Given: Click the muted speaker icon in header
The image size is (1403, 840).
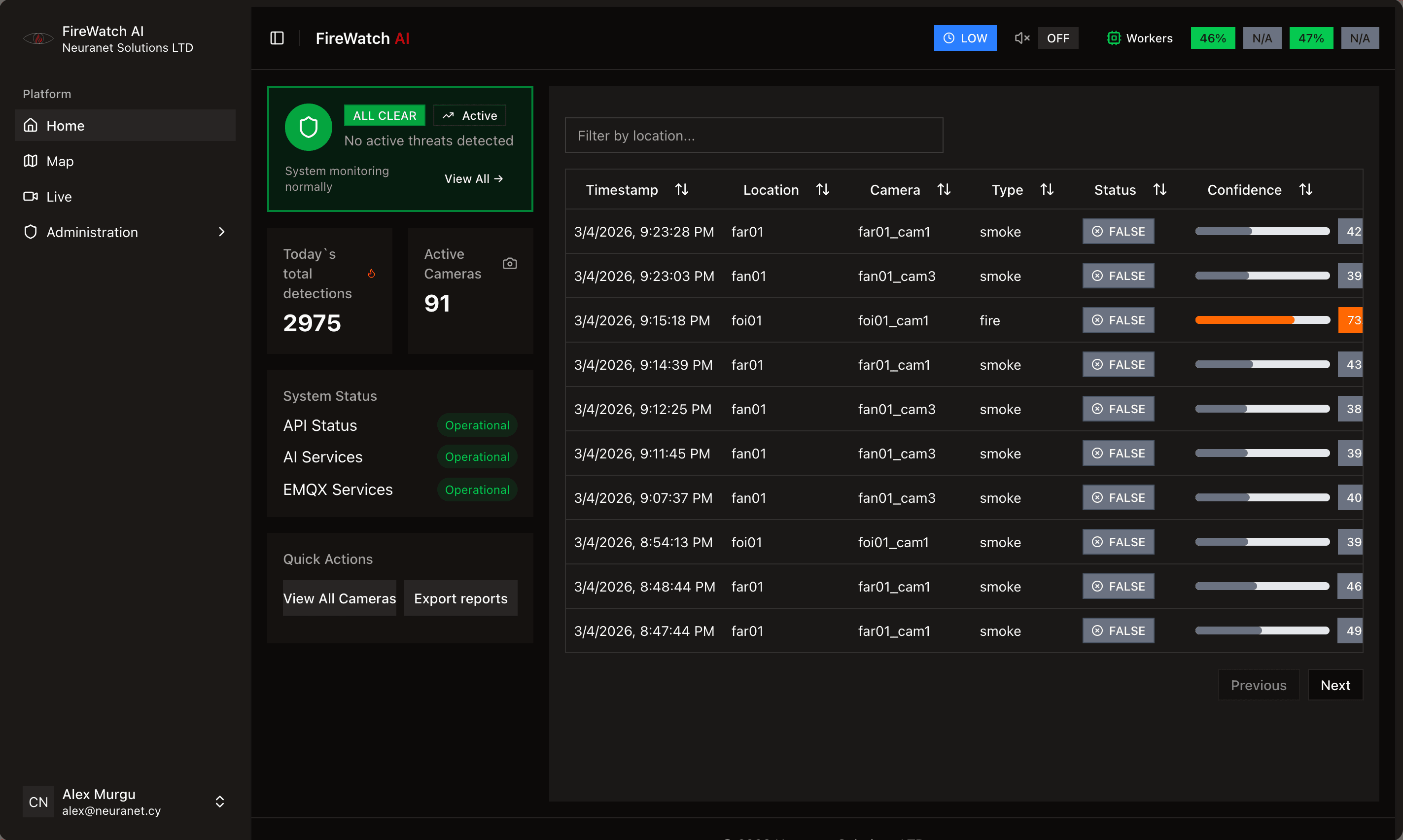Looking at the screenshot, I should (x=1021, y=38).
